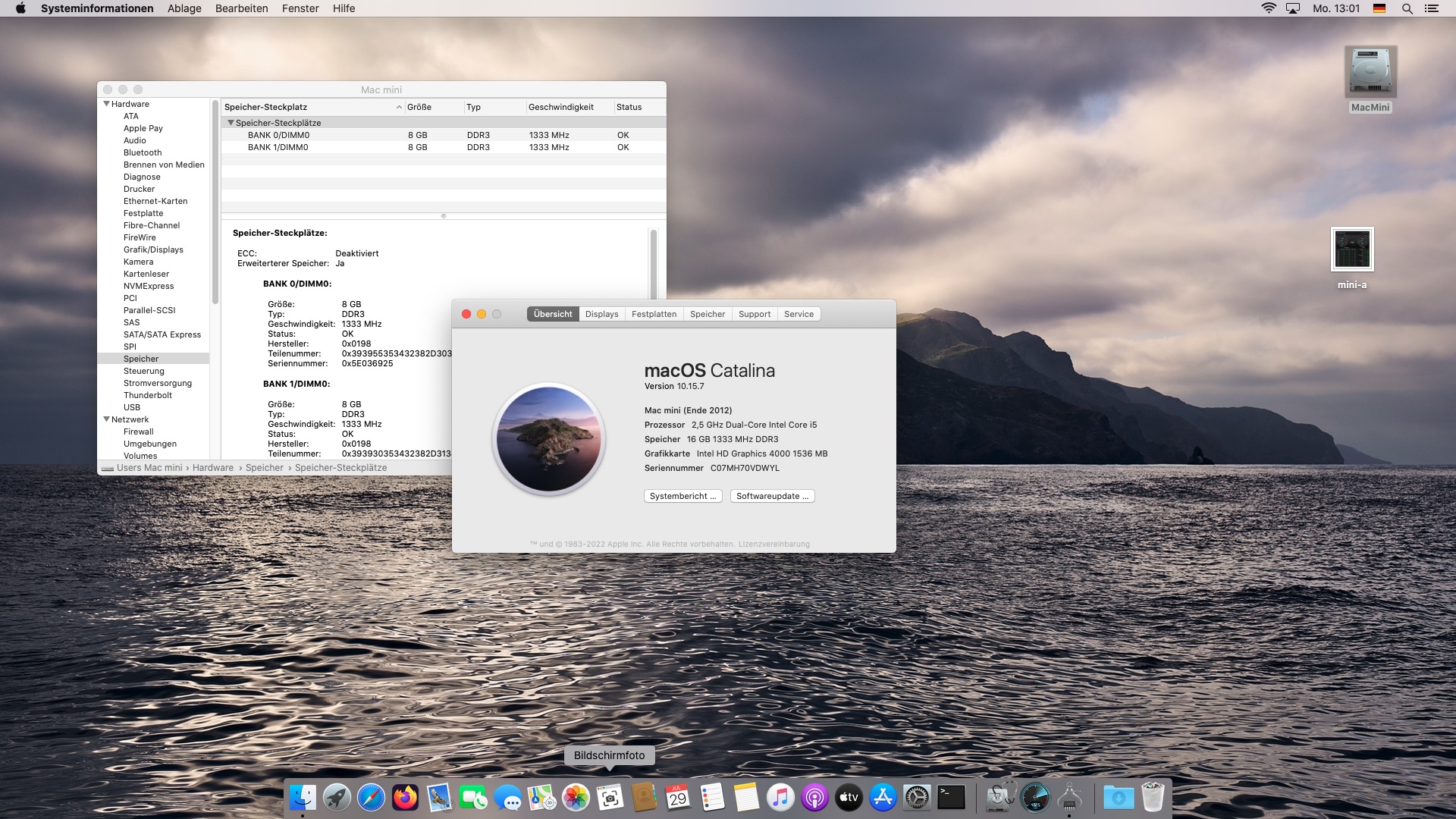Image resolution: width=1456 pixels, height=819 pixels.
Task: Collapse the Speicher-Steckplätze group row
Action: point(231,123)
